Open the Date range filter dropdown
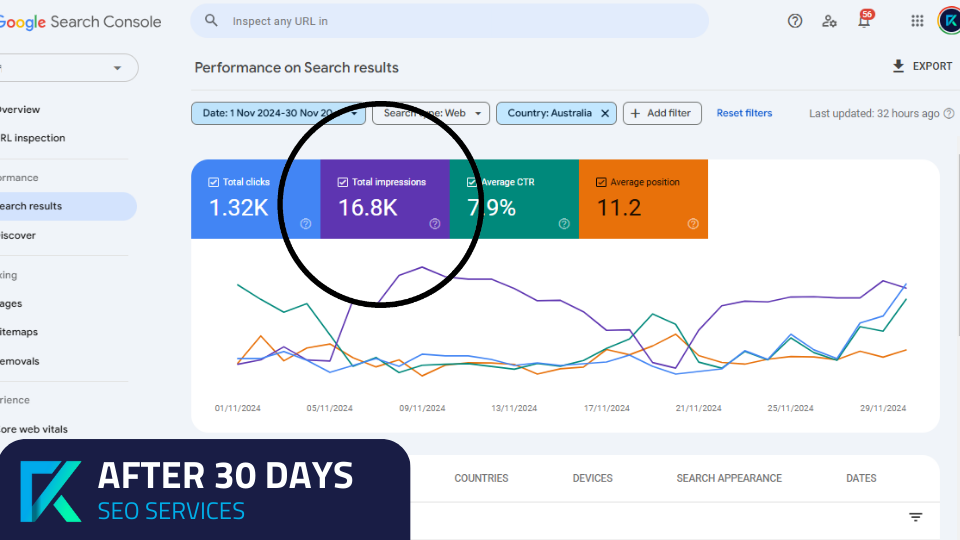Image resolution: width=960 pixels, height=540 pixels. point(279,113)
